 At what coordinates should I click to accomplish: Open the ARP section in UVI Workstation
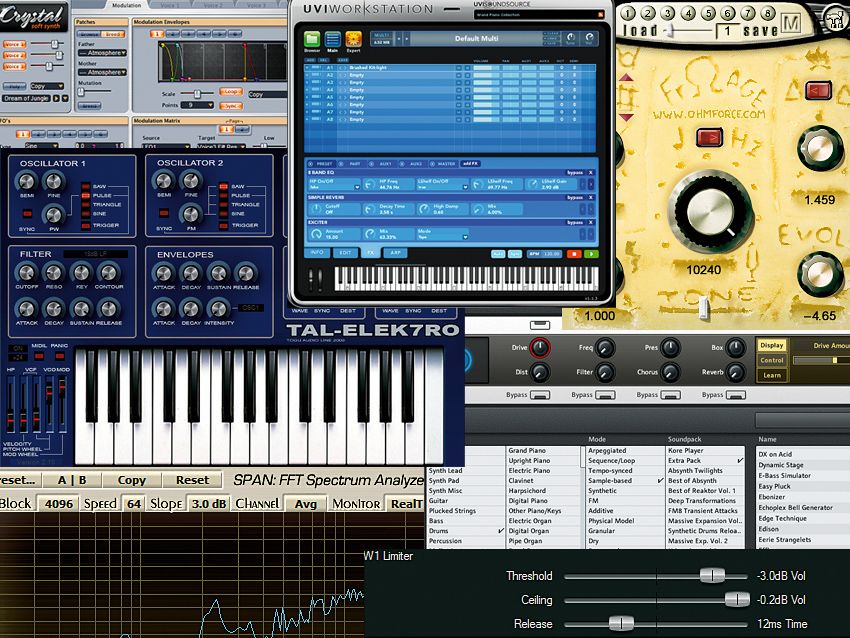394,254
